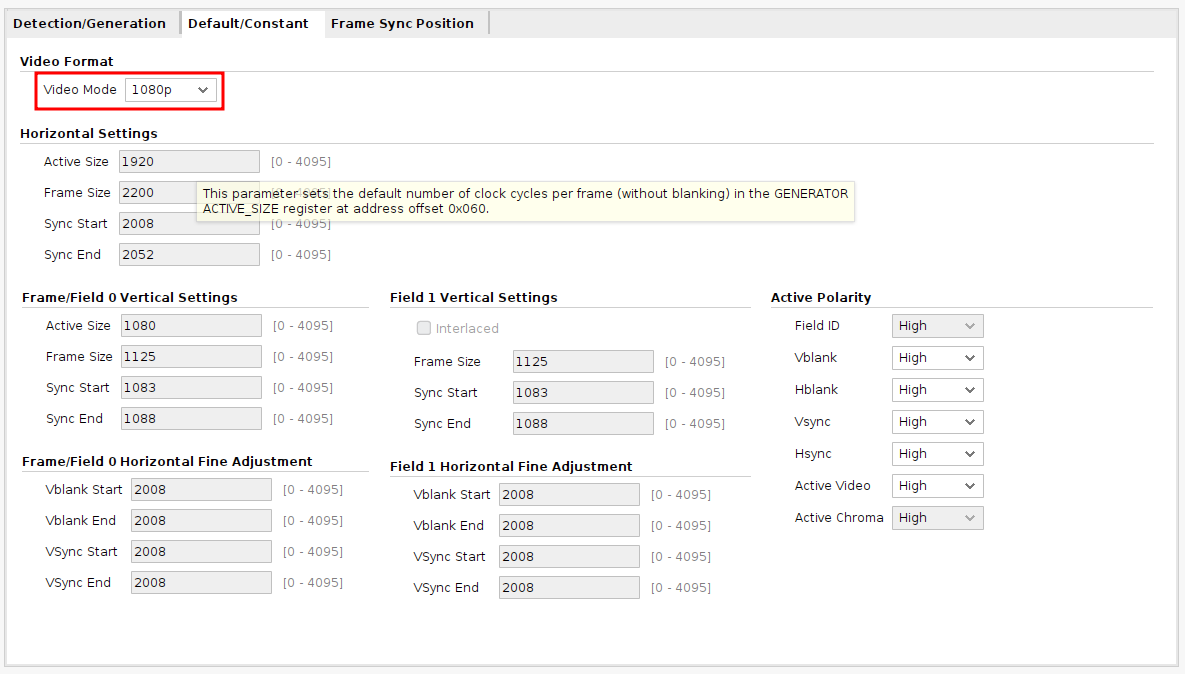Open the Frame Sync Position tab
Viewport: 1185px width, 674px height.
(x=402, y=23)
